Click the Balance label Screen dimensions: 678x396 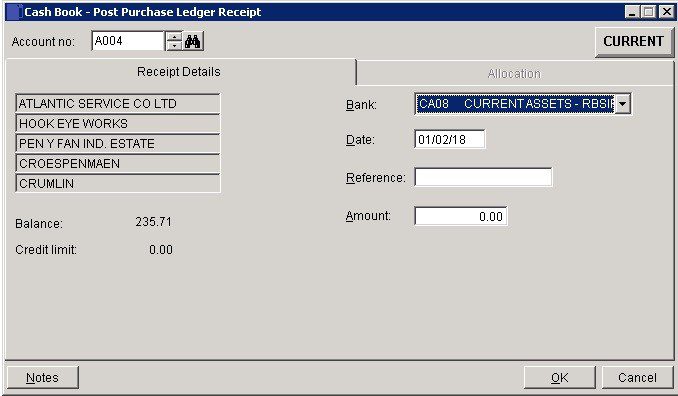pos(39,224)
